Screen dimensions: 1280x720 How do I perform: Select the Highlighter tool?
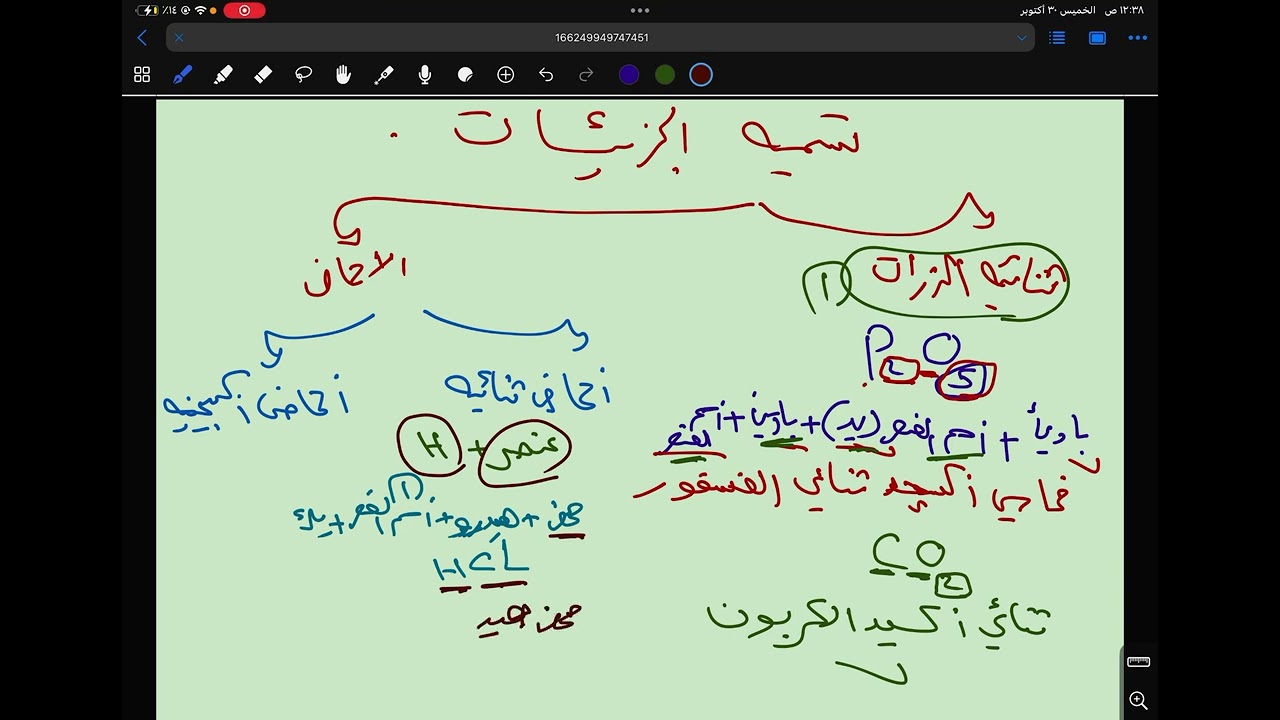(223, 75)
